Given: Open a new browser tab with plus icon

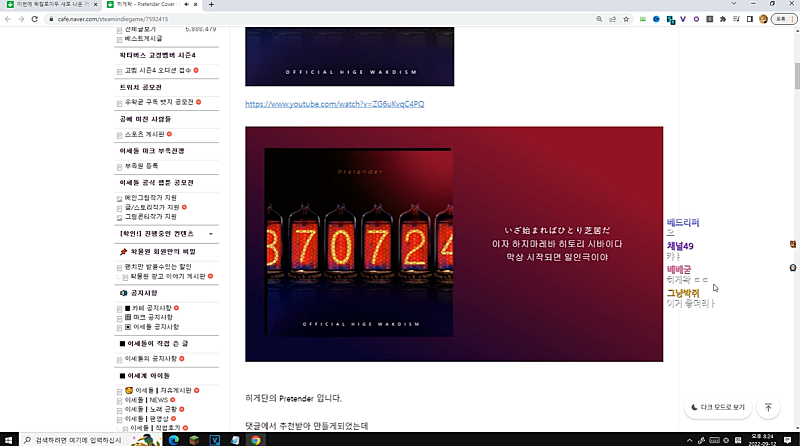Looking at the screenshot, I should pyautogui.click(x=211, y=4).
